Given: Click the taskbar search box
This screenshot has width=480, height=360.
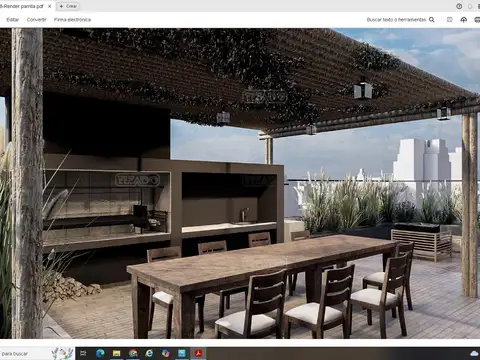Looking at the screenshot, I should tap(37, 353).
